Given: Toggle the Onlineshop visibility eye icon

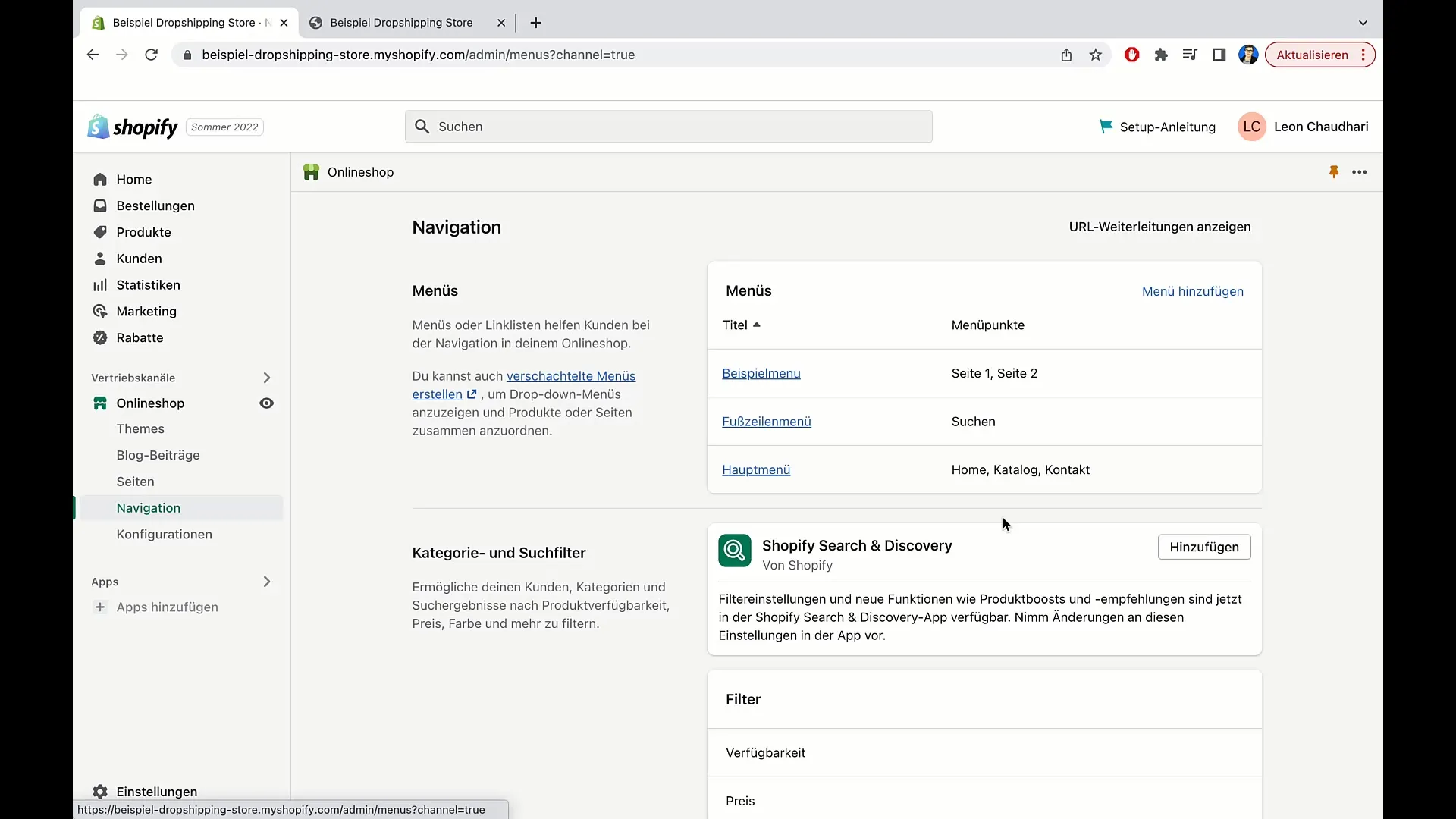Looking at the screenshot, I should (266, 403).
